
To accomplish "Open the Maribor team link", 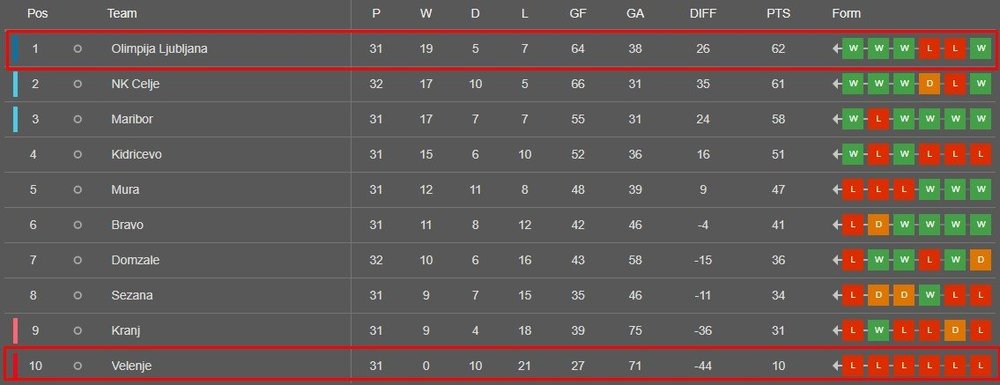I will click(x=132, y=119).
